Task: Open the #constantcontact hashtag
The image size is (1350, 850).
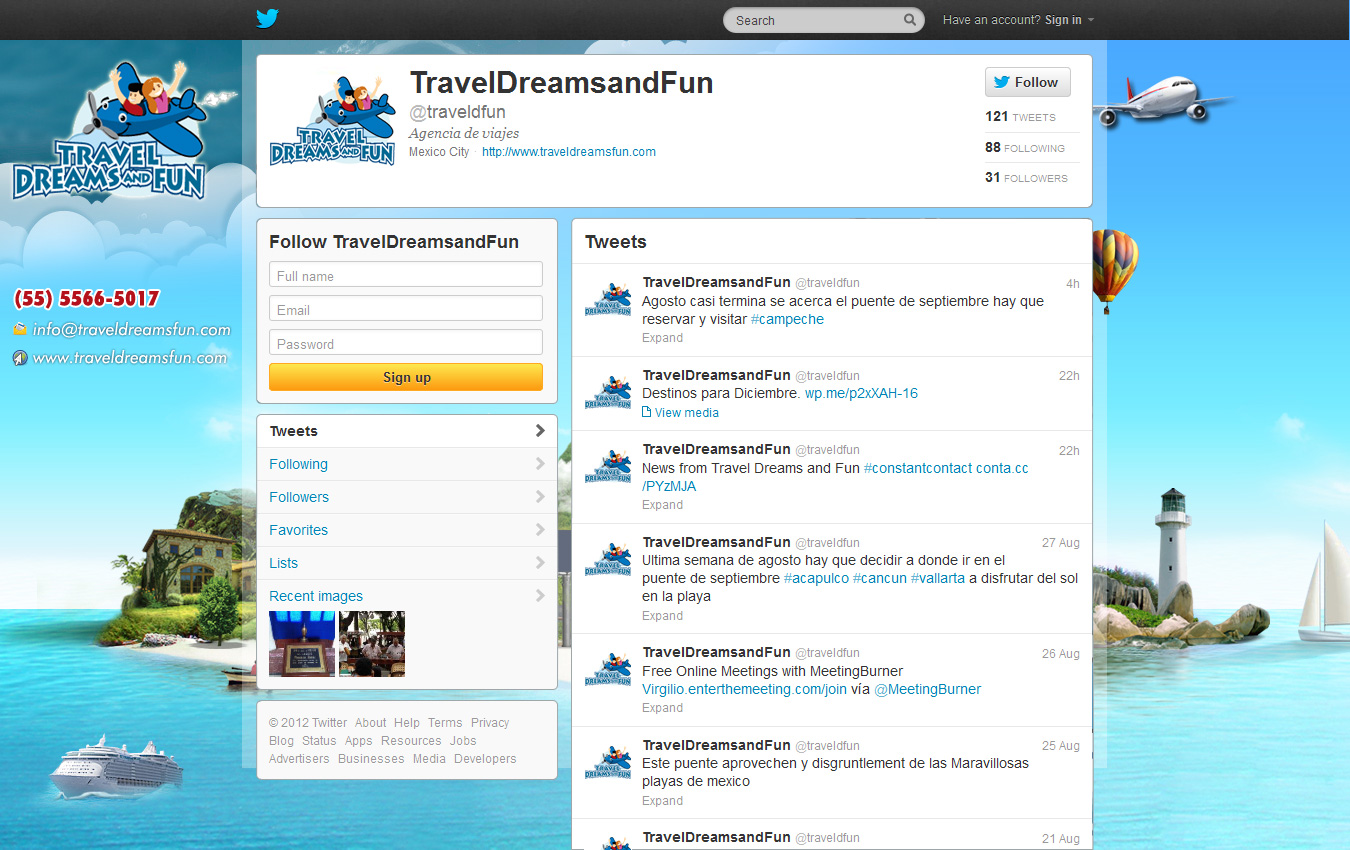Action: click(917, 468)
